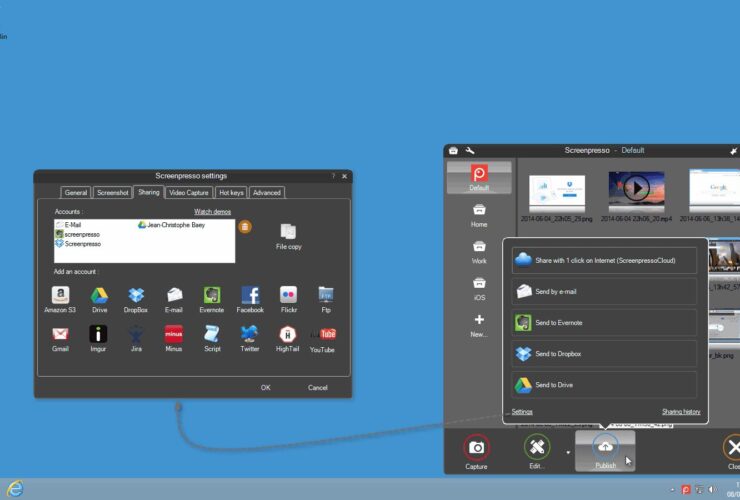Switch to the Video Capture tab
This screenshot has width=740, height=500.
pyautogui.click(x=189, y=192)
